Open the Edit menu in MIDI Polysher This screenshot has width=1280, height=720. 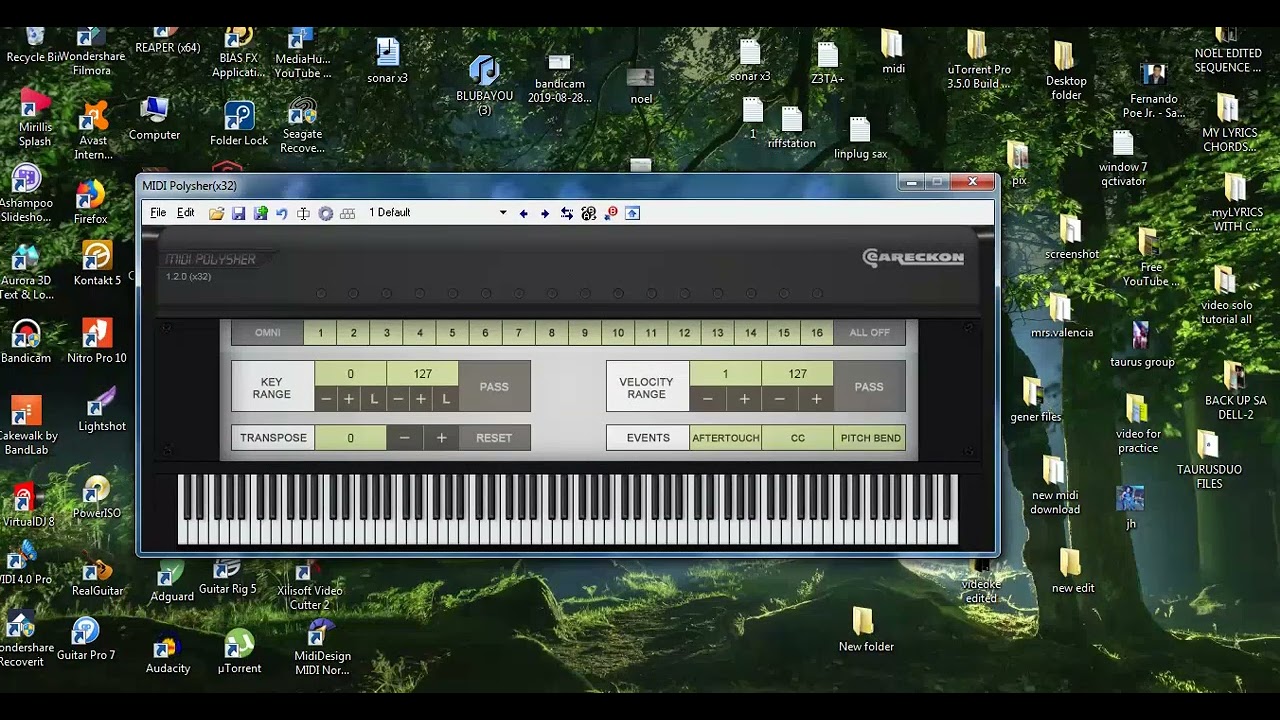(186, 213)
